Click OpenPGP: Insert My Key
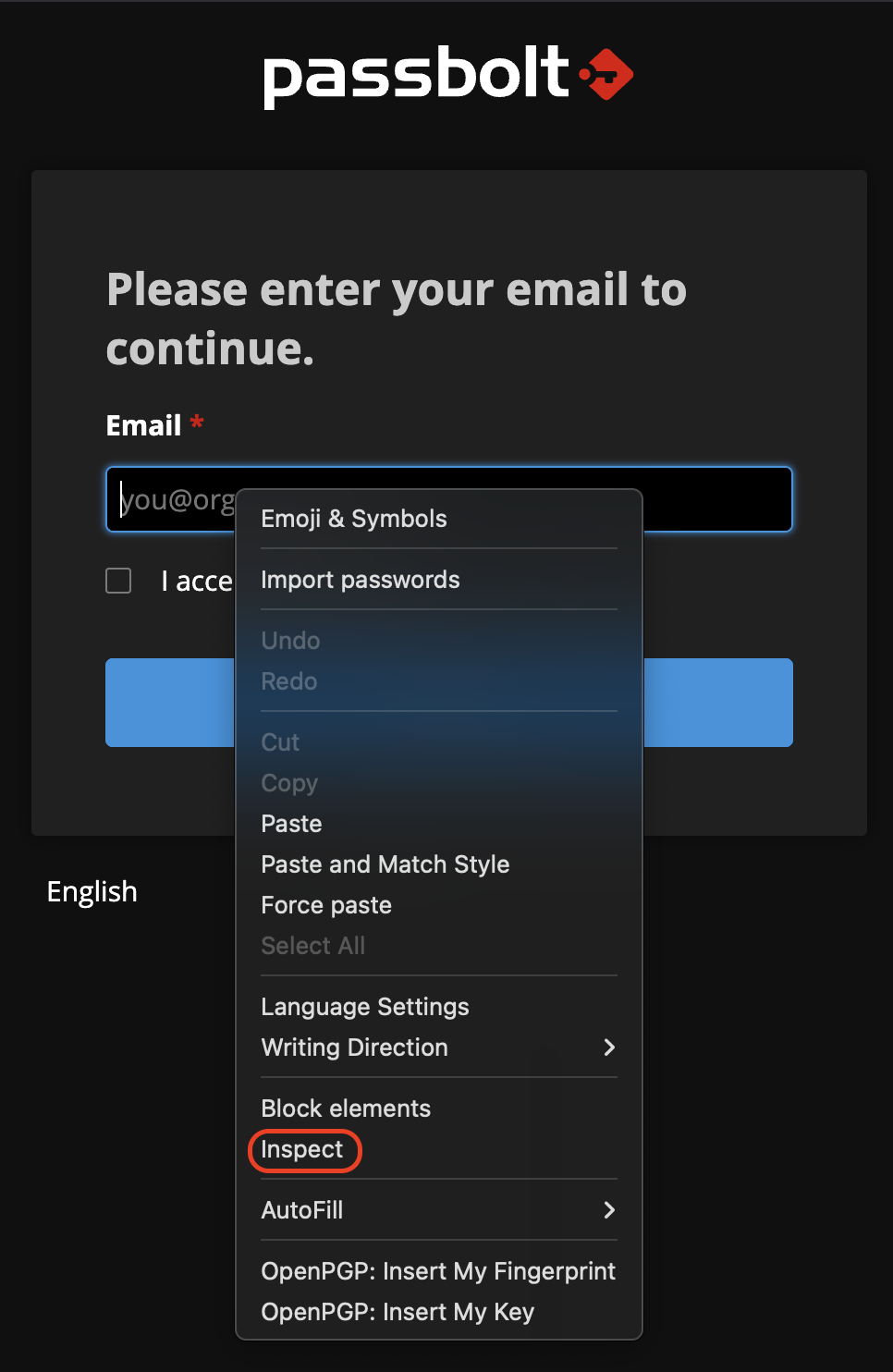This screenshot has width=893, height=1372. [398, 1312]
